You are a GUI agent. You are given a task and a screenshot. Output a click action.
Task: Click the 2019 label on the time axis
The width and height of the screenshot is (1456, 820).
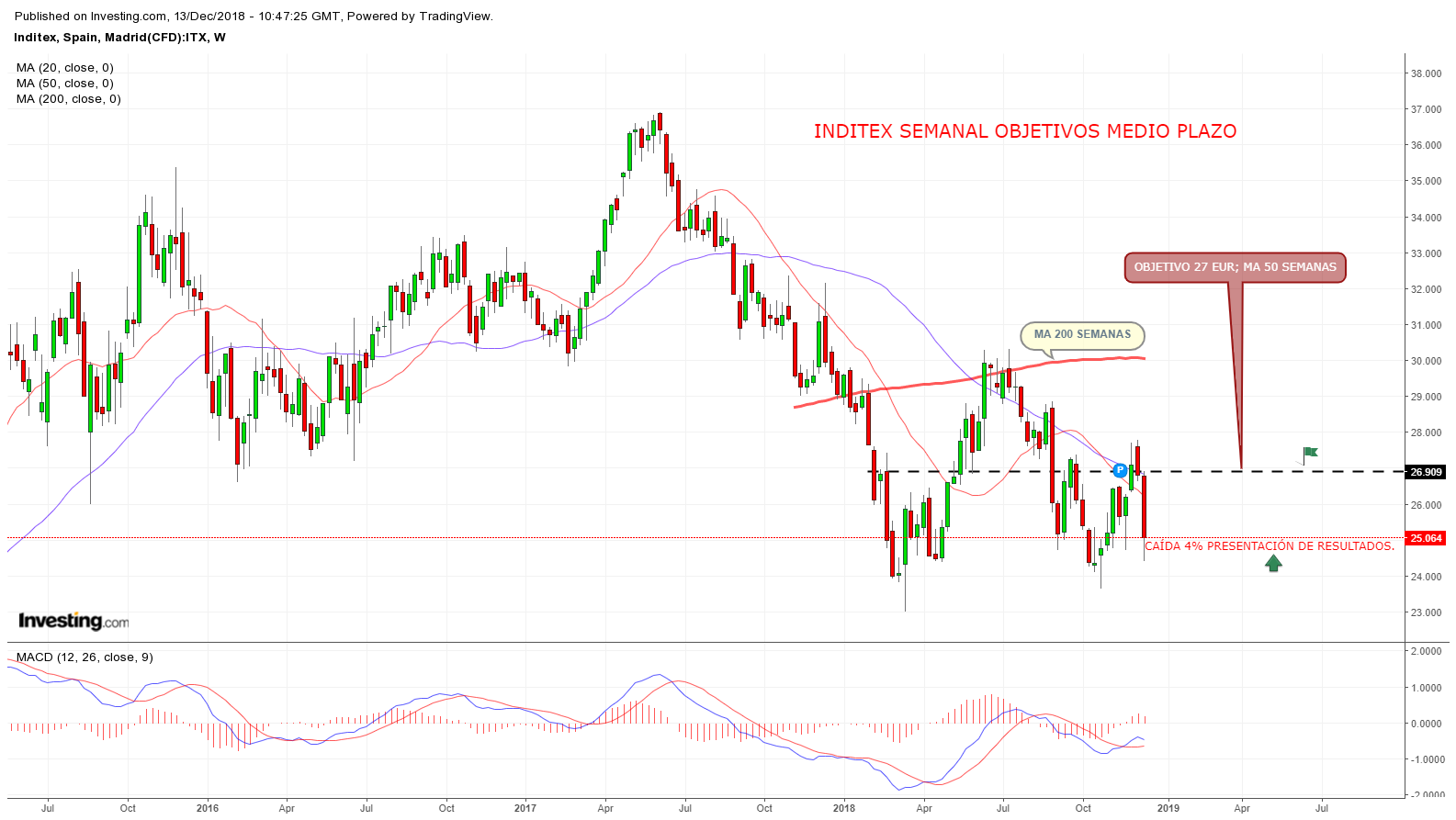coord(1168,808)
